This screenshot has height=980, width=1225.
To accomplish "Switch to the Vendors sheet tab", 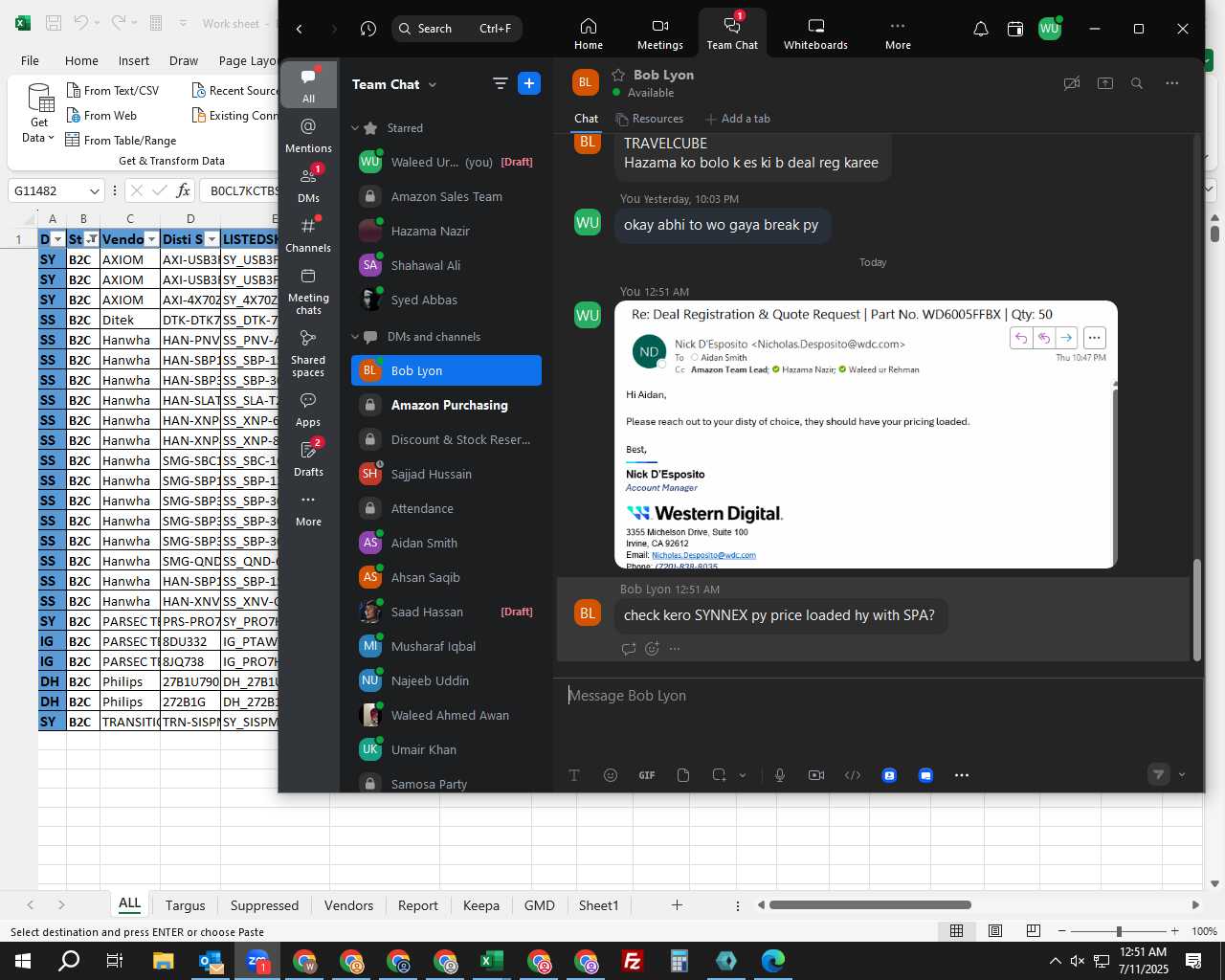I will coord(348,905).
